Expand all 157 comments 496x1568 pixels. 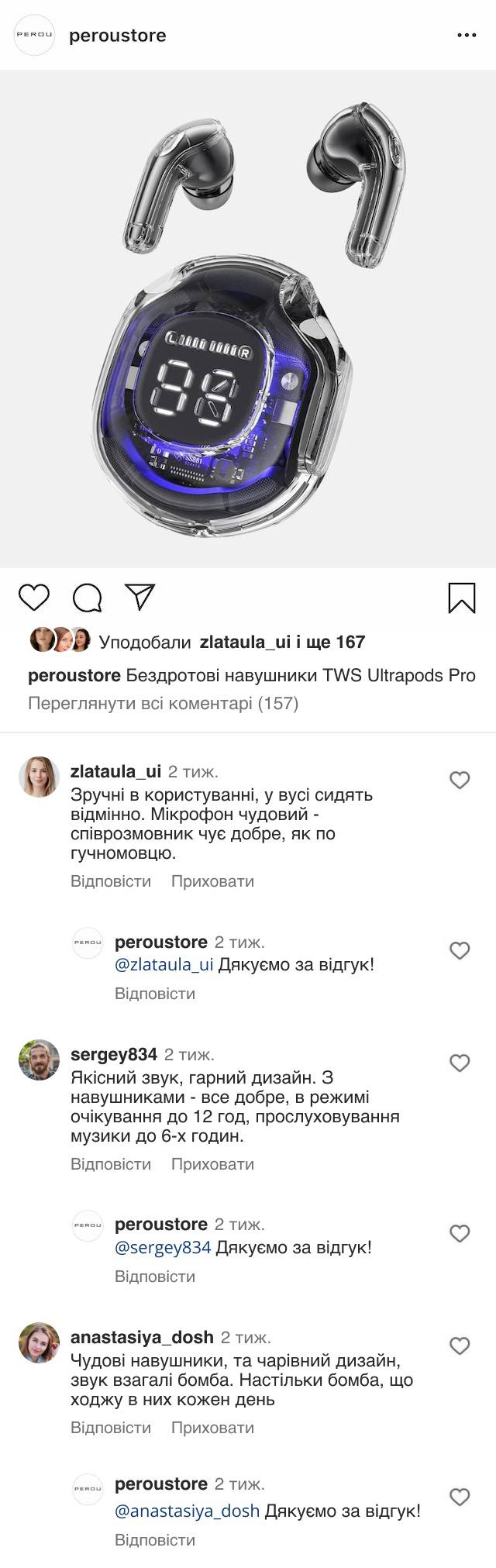(163, 703)
